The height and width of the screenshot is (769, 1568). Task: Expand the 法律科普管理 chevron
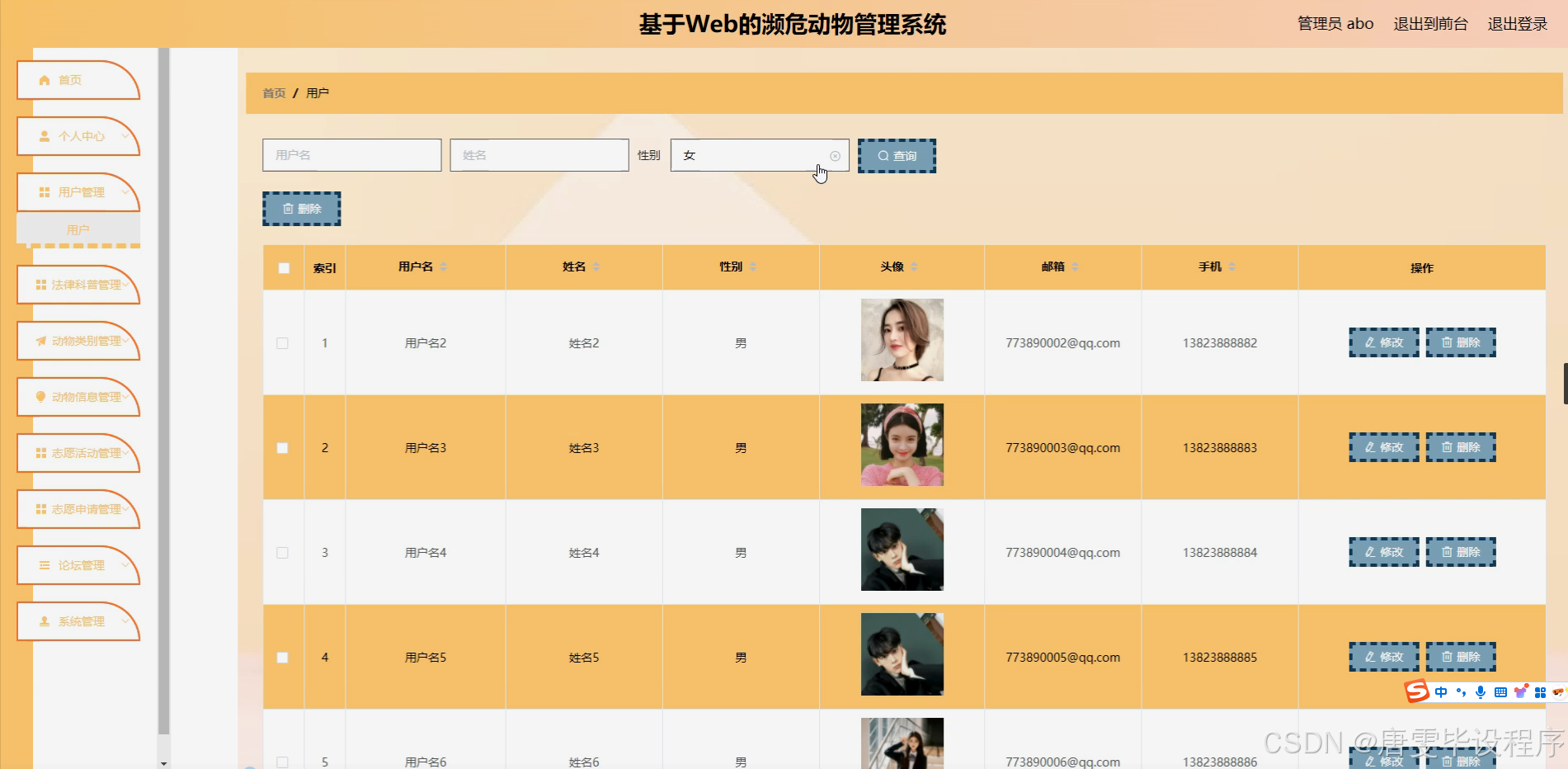[125, 284]
